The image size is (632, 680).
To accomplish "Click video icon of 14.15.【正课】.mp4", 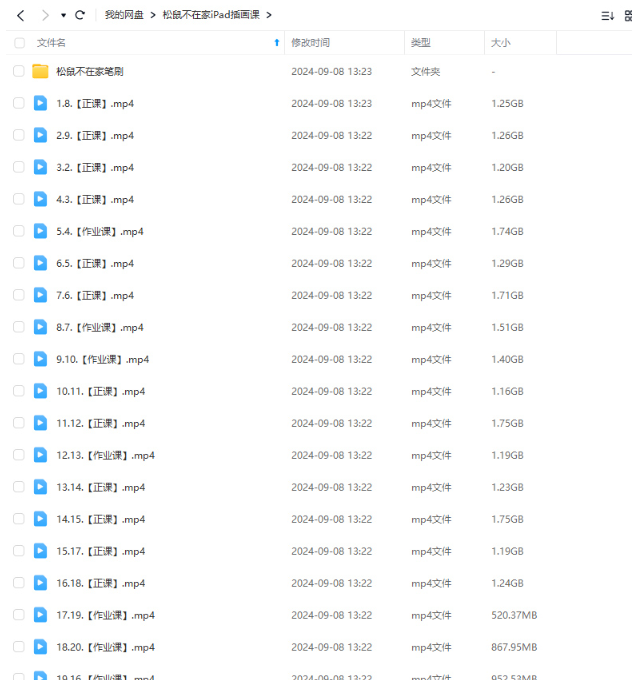I will (x=40, y=519).
